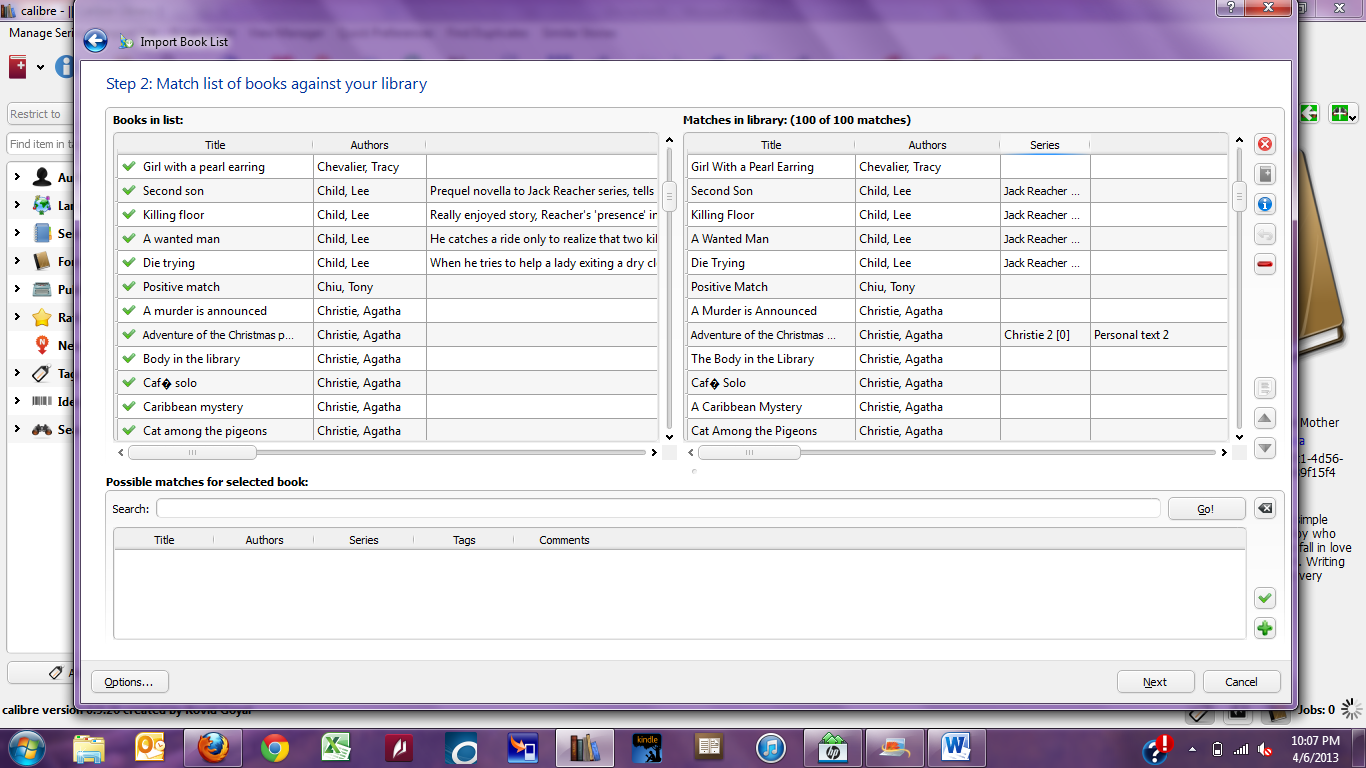Open green plus icon dropdown in calibre
This screenshot has width=1366, height=768.
pos(1353,117)
